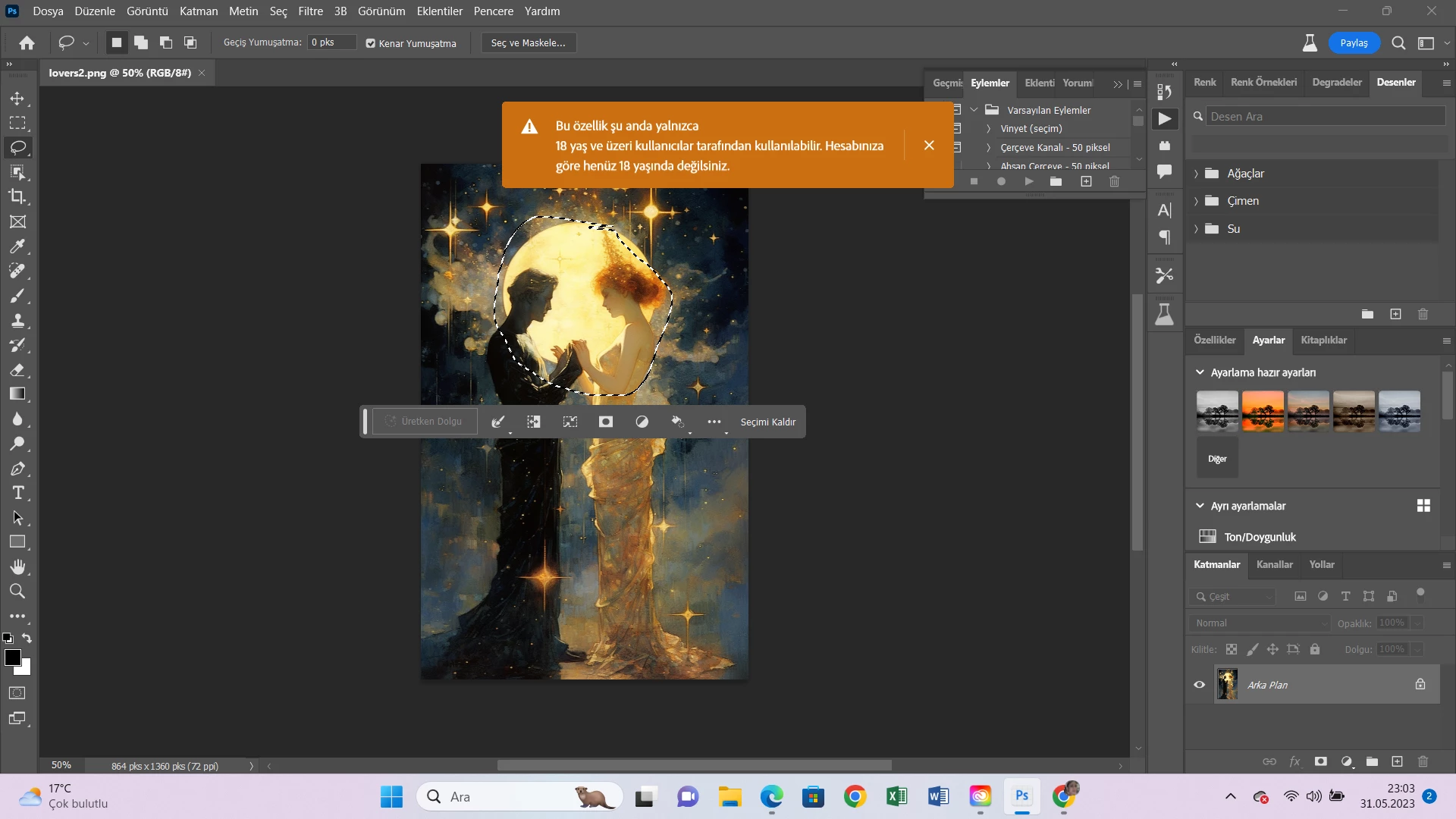Click the Play action button
Viewport: 1456px width, 819px height.
pyautogui.click(x=1028, y=181)
